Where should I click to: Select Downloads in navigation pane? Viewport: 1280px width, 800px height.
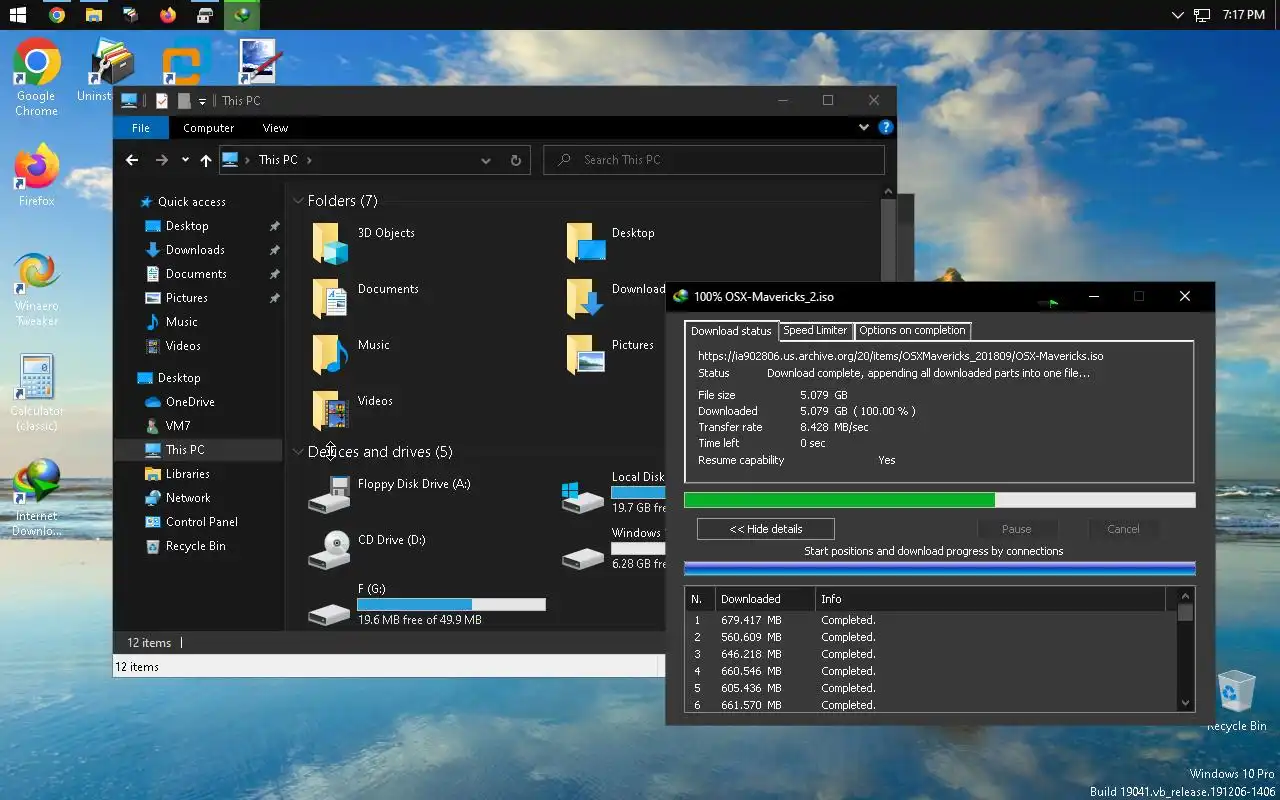tap(195, 250)
